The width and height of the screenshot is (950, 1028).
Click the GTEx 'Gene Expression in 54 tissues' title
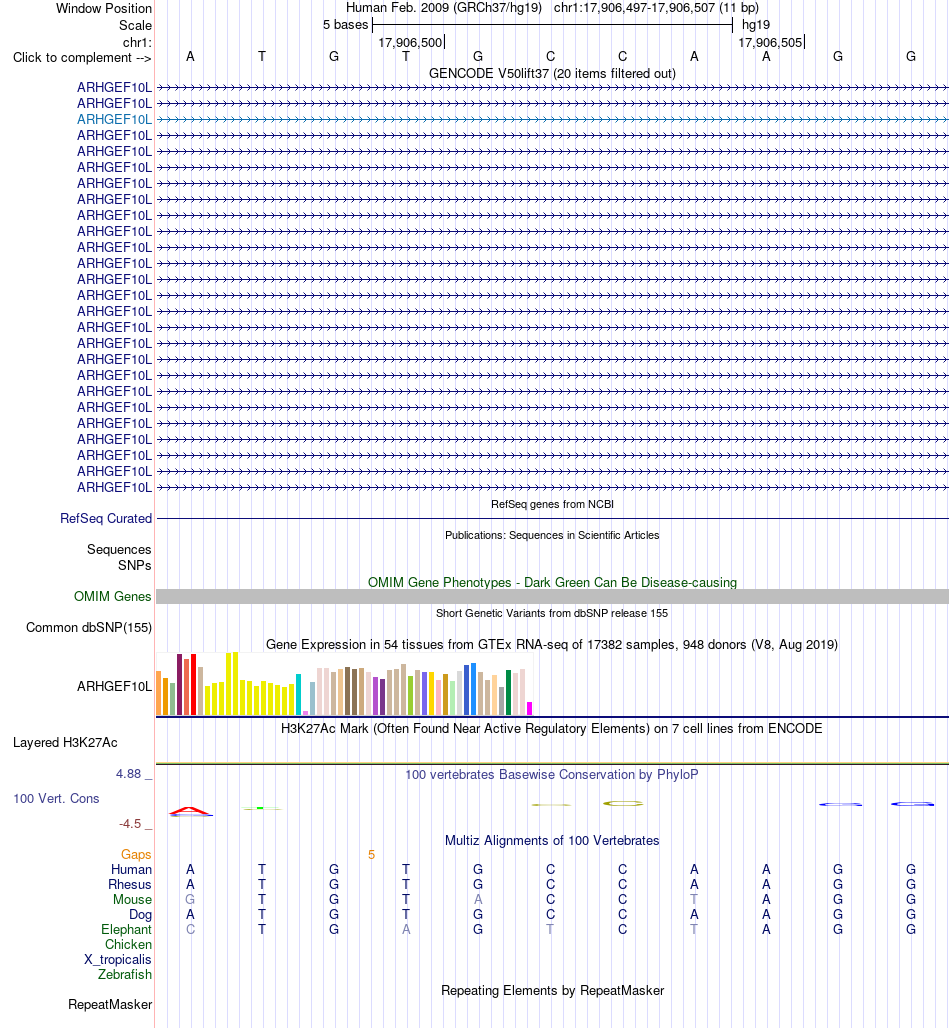[552, 644]
